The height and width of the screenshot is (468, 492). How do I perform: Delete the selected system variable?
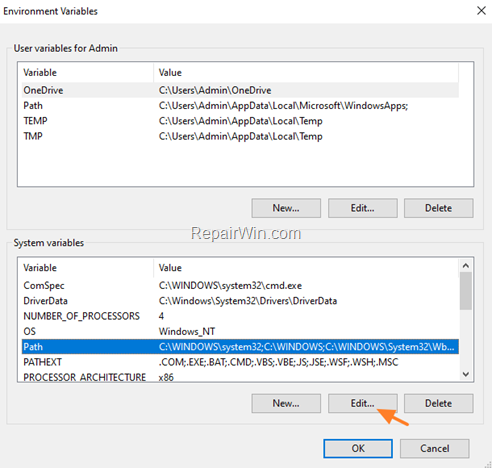438,403
